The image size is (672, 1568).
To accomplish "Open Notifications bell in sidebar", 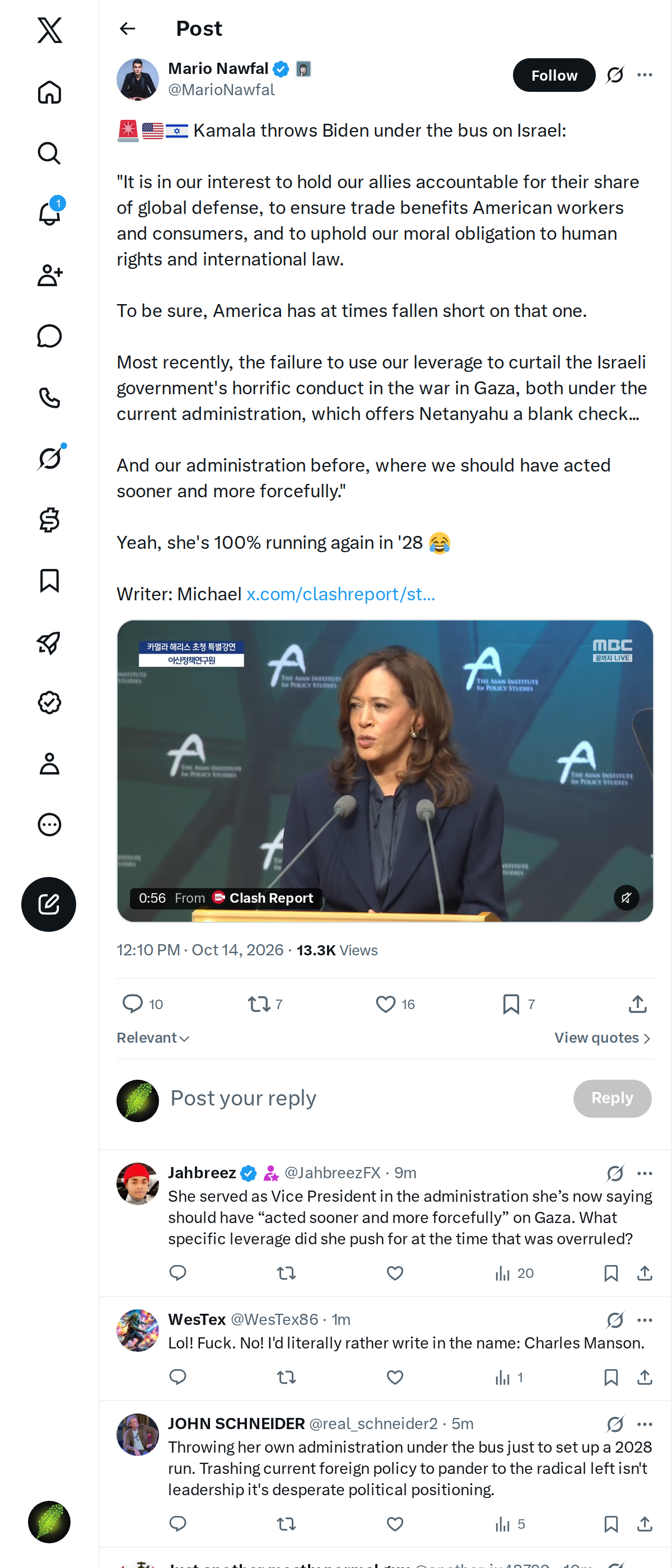I will click(49, 214).
